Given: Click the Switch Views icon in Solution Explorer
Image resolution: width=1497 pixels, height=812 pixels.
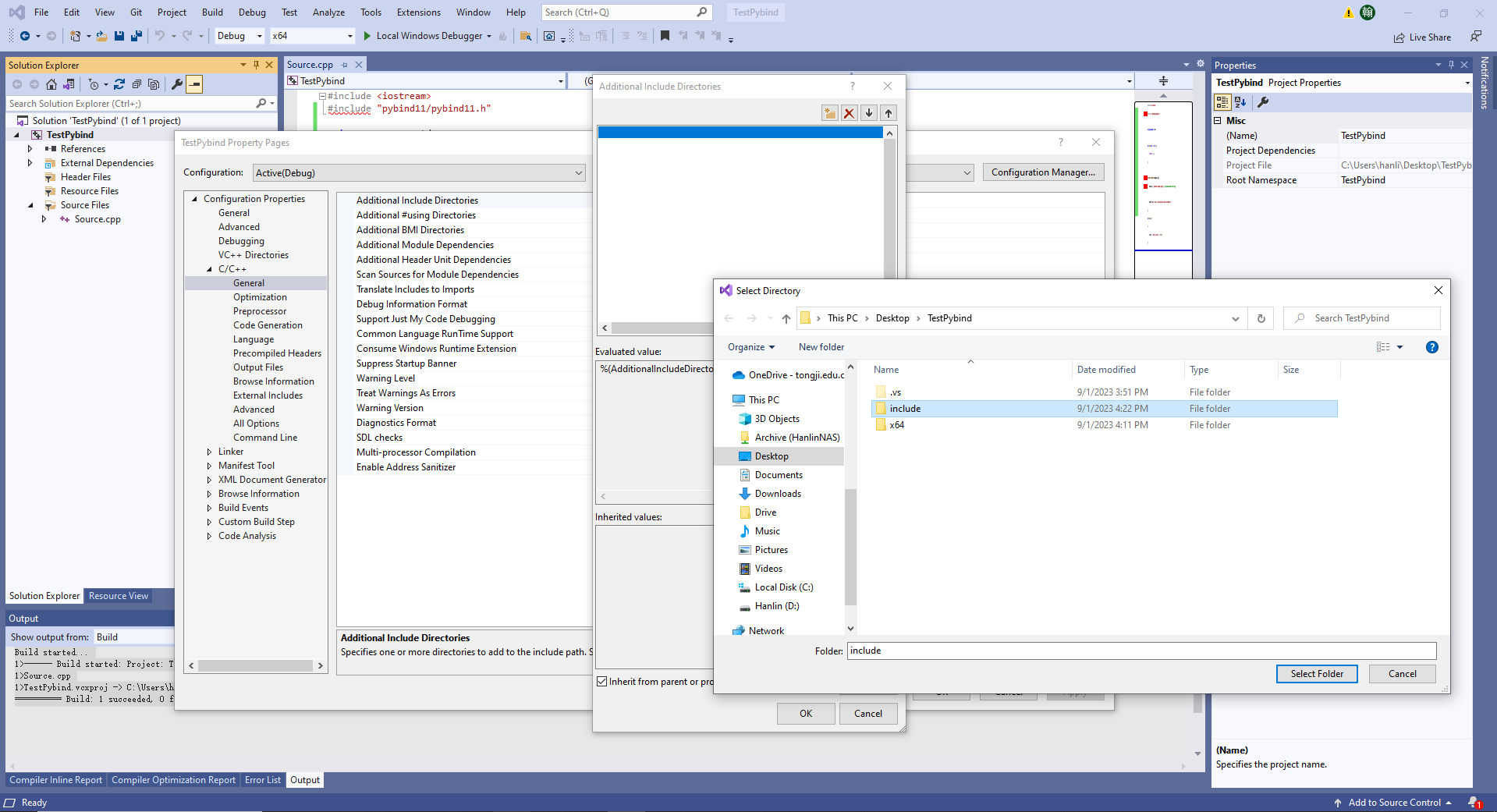Looking at the screenshot, I should [69, 84].
